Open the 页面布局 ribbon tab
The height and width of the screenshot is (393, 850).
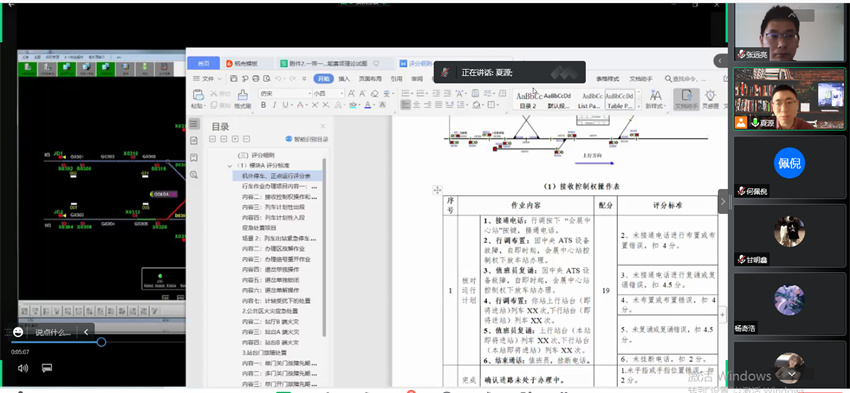click(370, 79)
